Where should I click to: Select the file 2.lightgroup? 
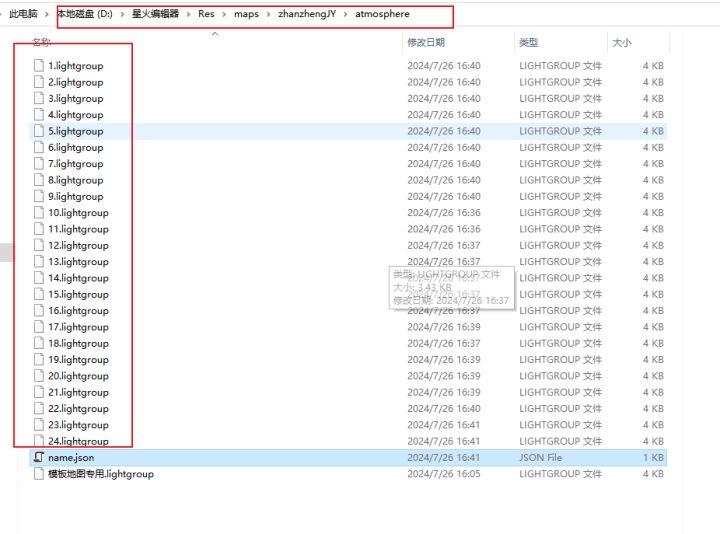coord(76,82)
